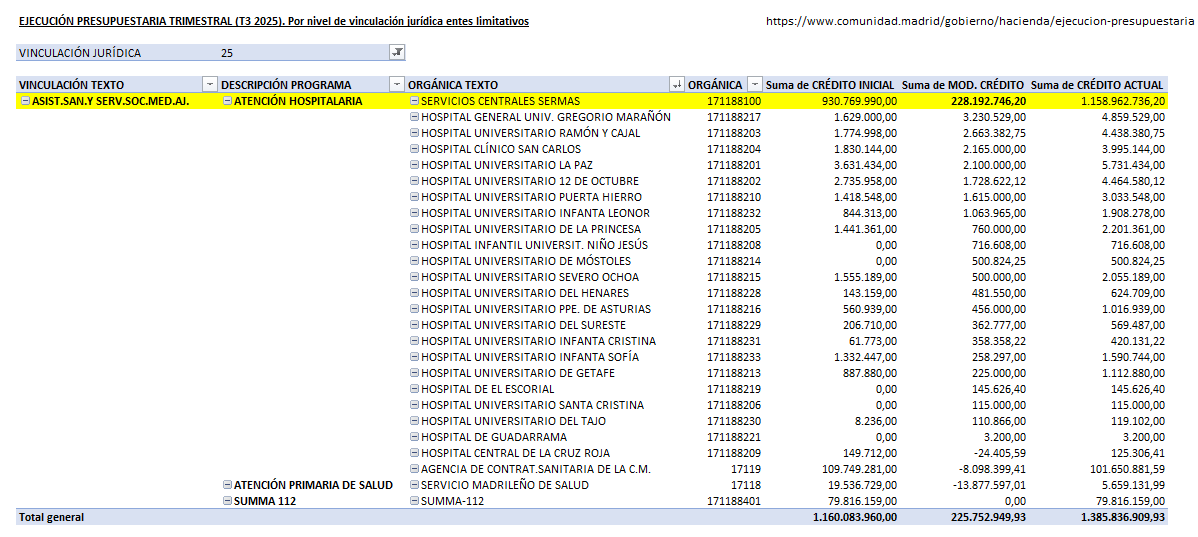Collapse the SERVICIOS CENTRALES SERMAS row
1198x537 pixels.
pos(414,101)
